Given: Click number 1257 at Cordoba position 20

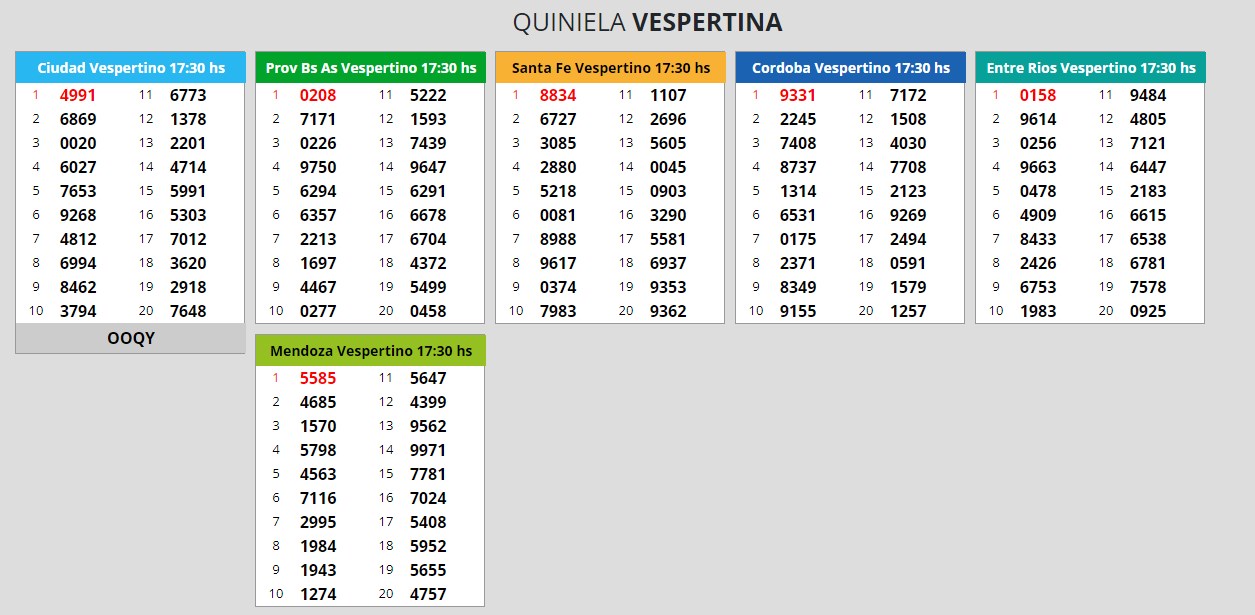Looking at the screenshot, I should (908, 311).
